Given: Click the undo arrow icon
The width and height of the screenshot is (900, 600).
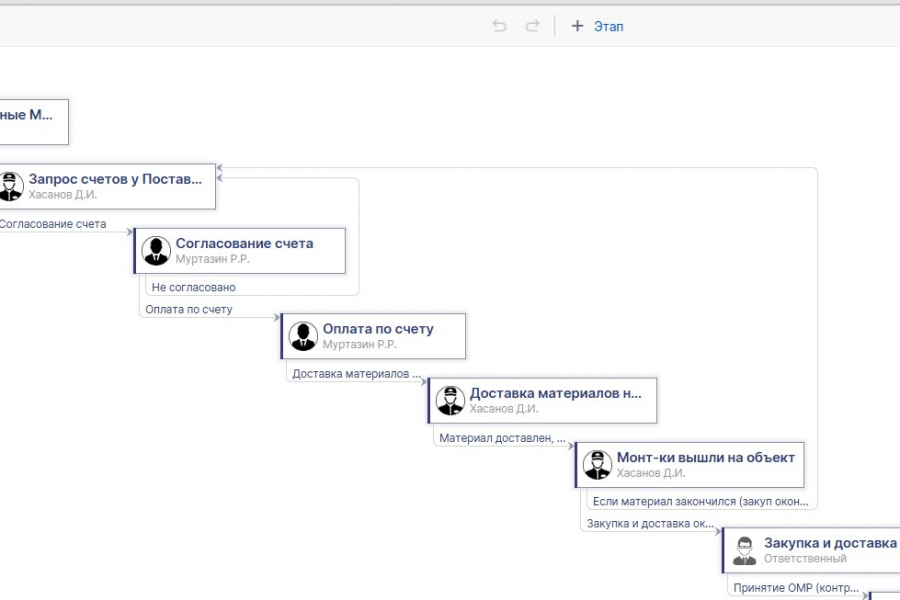Looking at the screenshot, I should click(x=500, y=26).
